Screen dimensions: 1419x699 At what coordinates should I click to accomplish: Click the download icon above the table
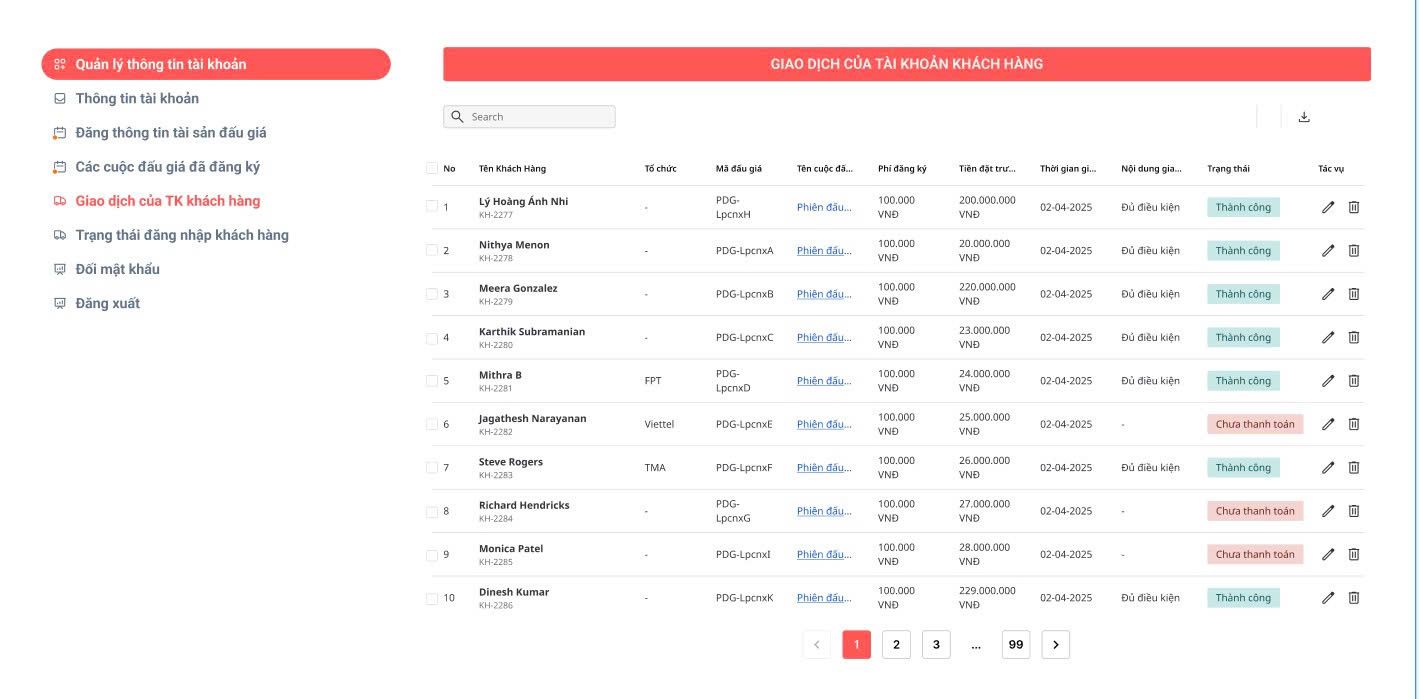point(1303,117)
